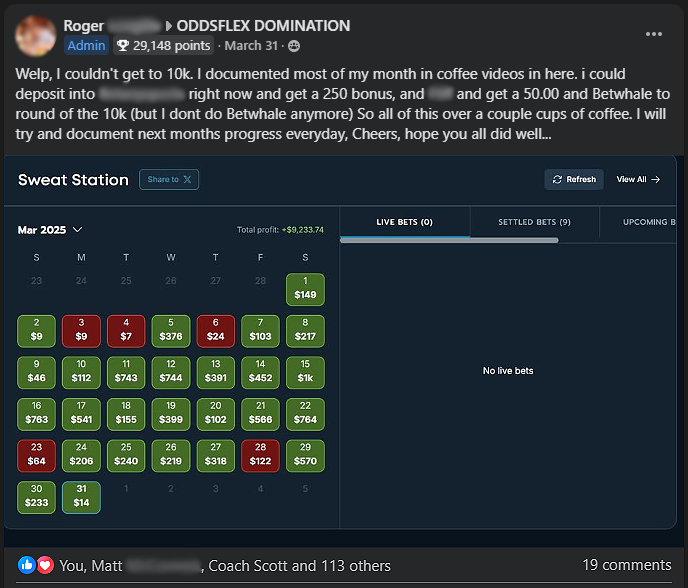This screenshot has height=588, width=688.
Task: Open the three-dot post options menu
Action: (654, 34)
